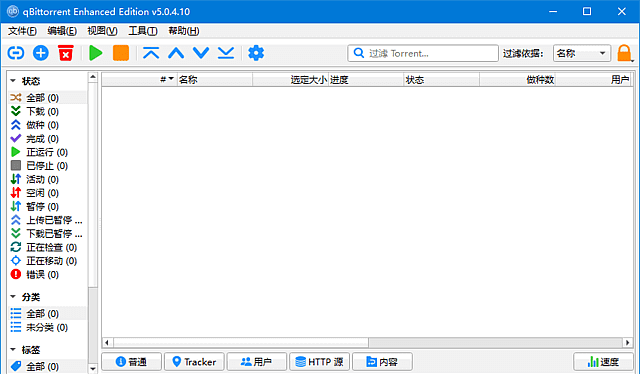The height and width of the screenshot is (374, 640).
Task: Sort by the 进度 column header
Action: coord(366,80)
